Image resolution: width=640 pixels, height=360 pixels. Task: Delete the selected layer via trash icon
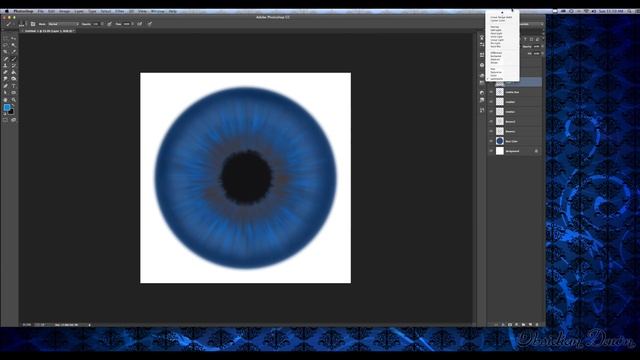(537, 324)
